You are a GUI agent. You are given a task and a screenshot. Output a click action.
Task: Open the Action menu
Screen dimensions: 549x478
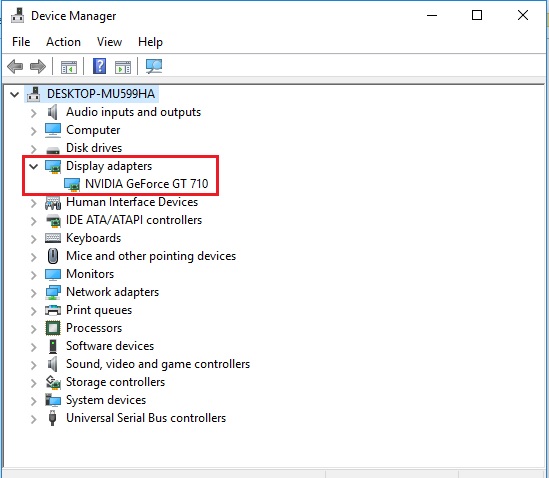[x=63, y=42]
